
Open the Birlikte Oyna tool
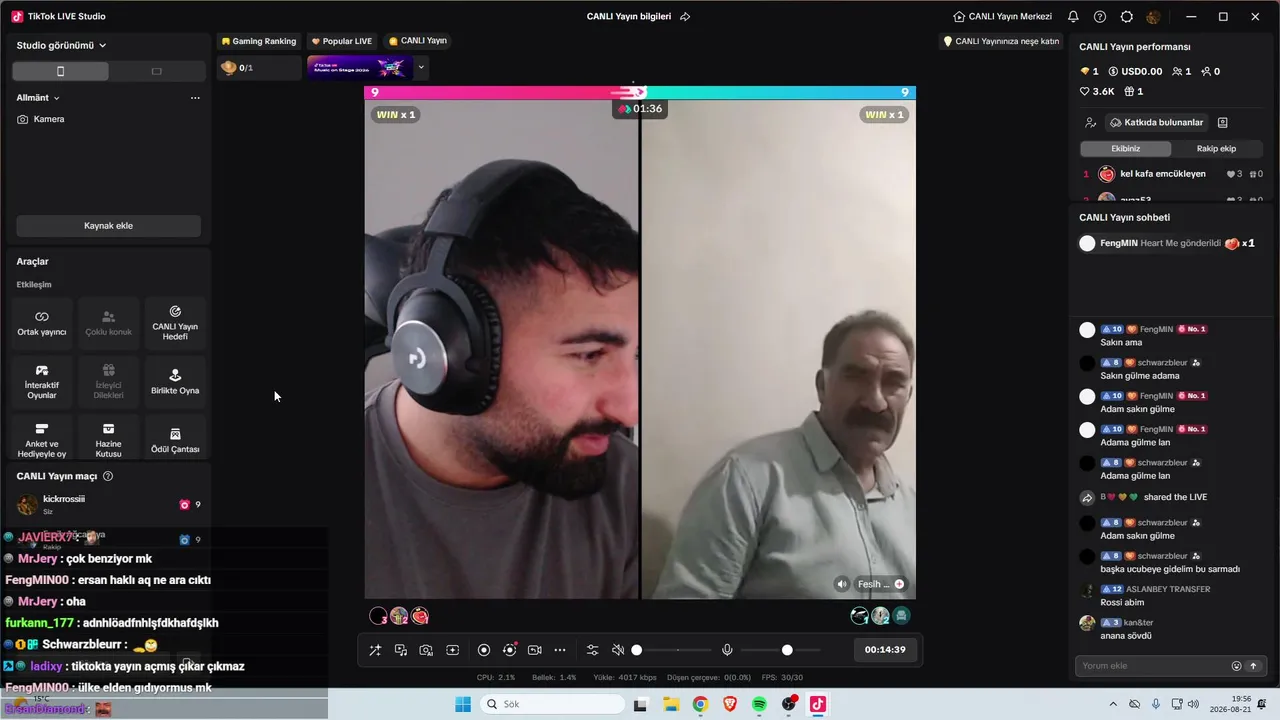click(x=175, y=382)
